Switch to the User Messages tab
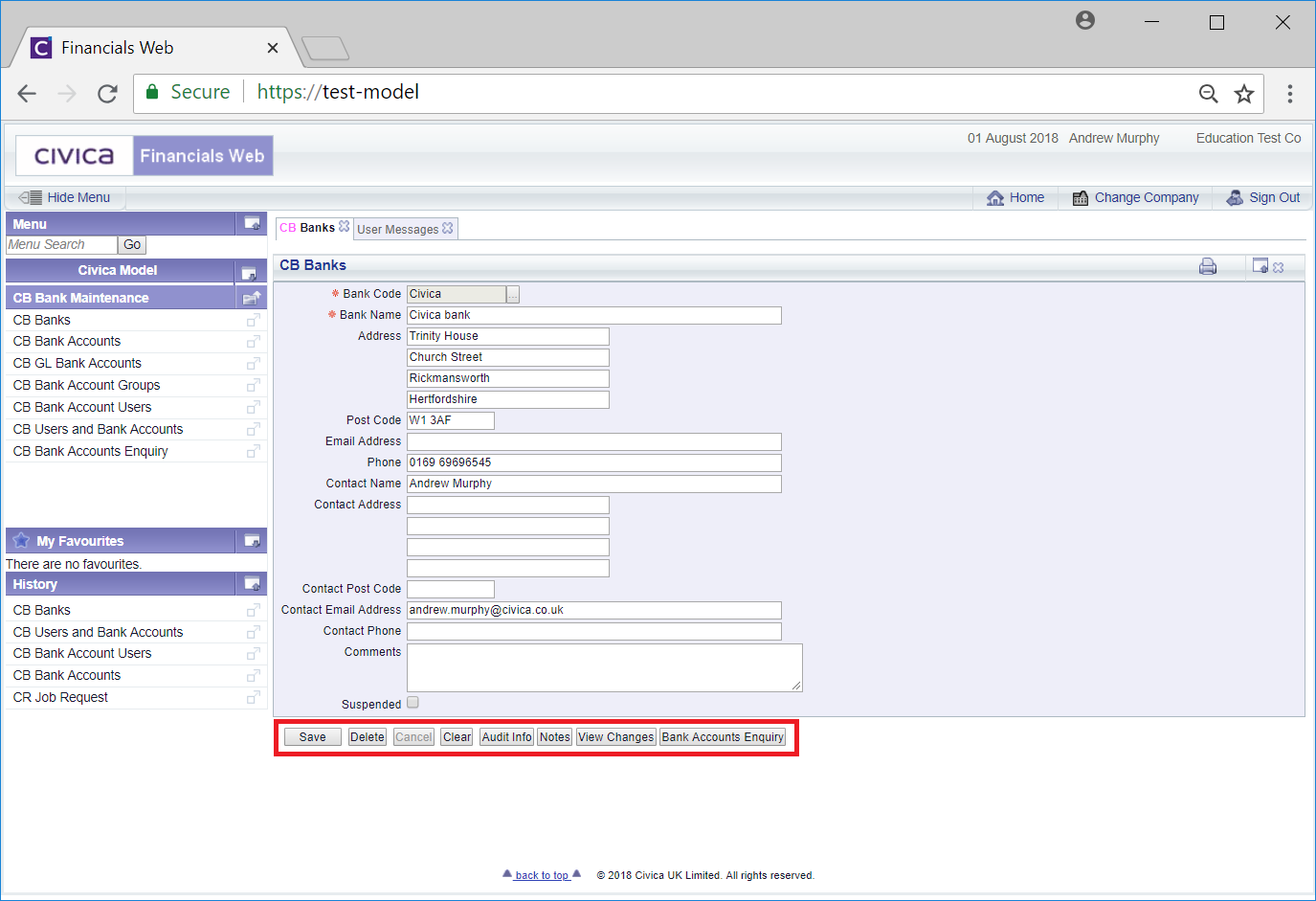 (397, 230)
